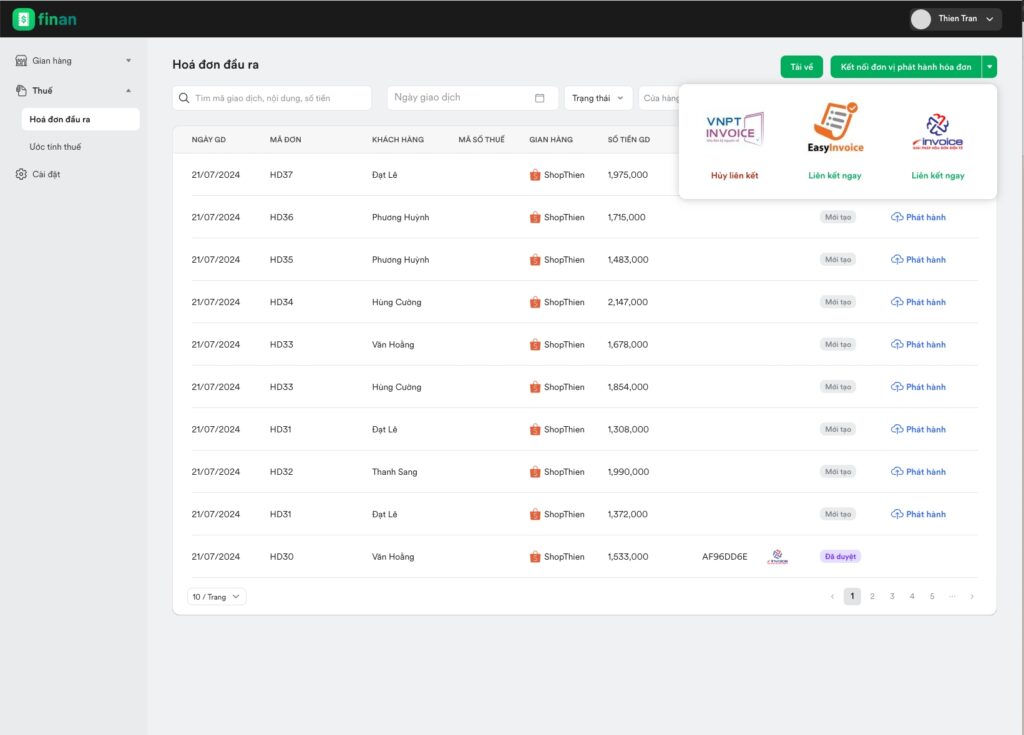This screenshot has width=1024, height=735.
Task: Click Kết nối đơn vị phát hành hóa đơn
Action: (x=906, y=67)
